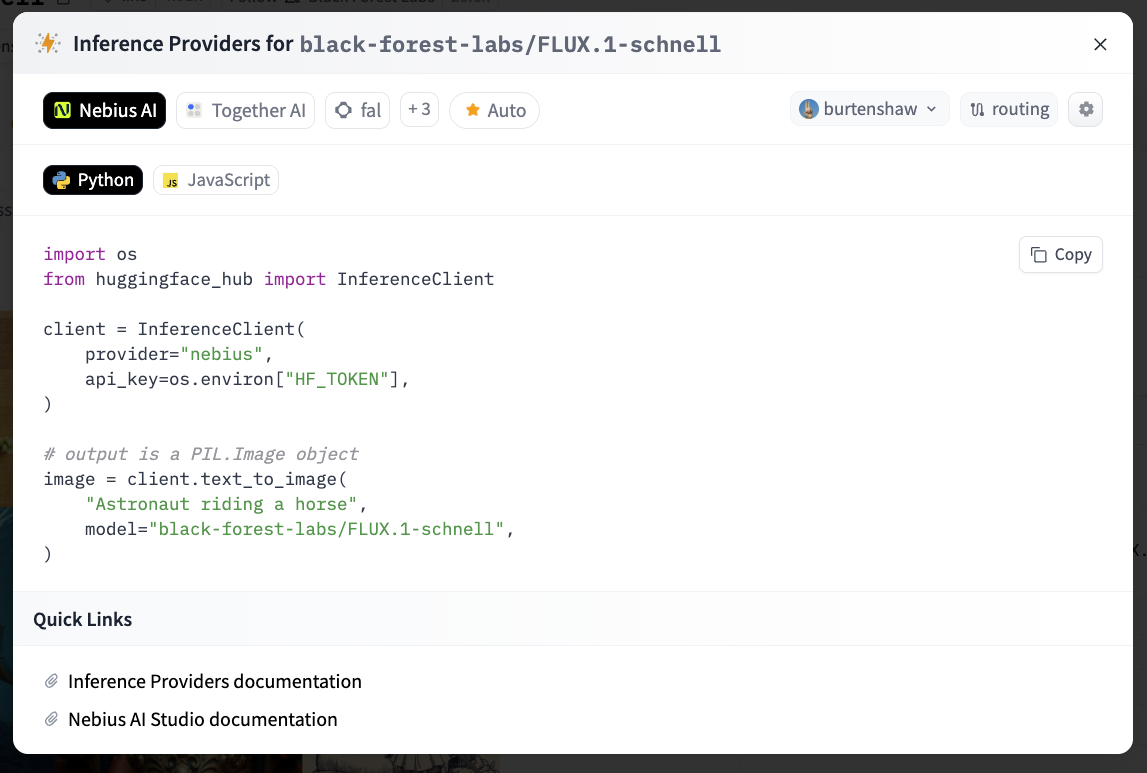Select the Python language tab
Viewport: 1147px width, 773px height.
[x=93, y=179]
